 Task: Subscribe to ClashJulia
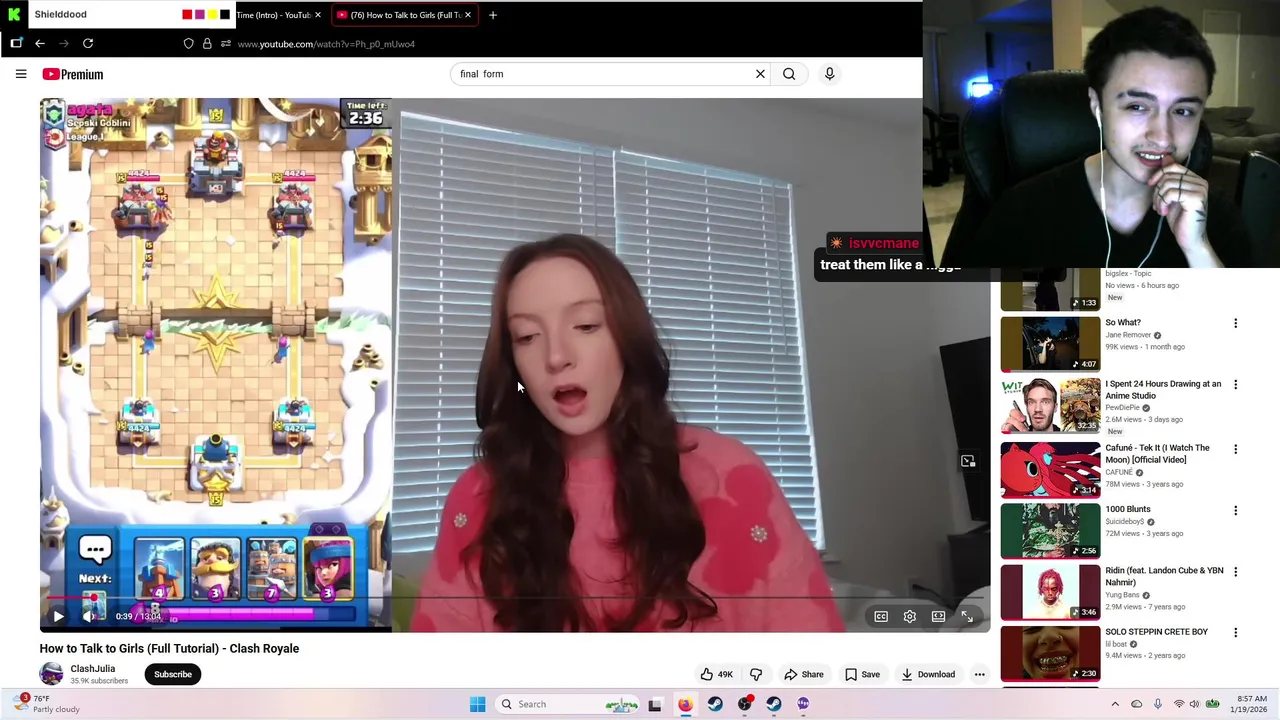pos(173,674)
